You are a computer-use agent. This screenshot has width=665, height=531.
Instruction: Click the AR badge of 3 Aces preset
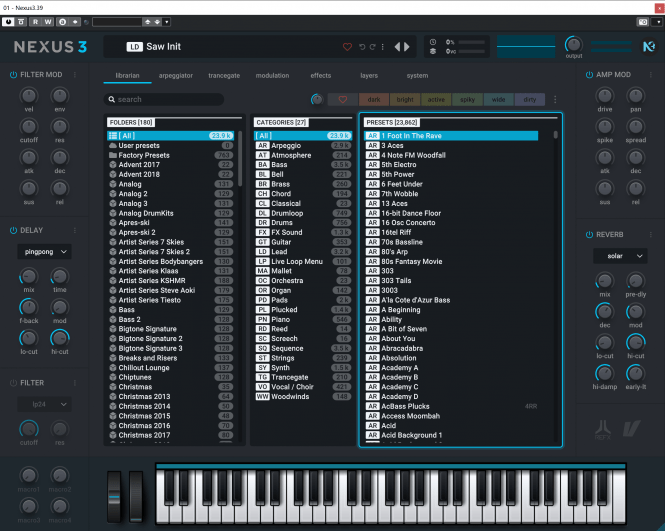tap(373, 145)
